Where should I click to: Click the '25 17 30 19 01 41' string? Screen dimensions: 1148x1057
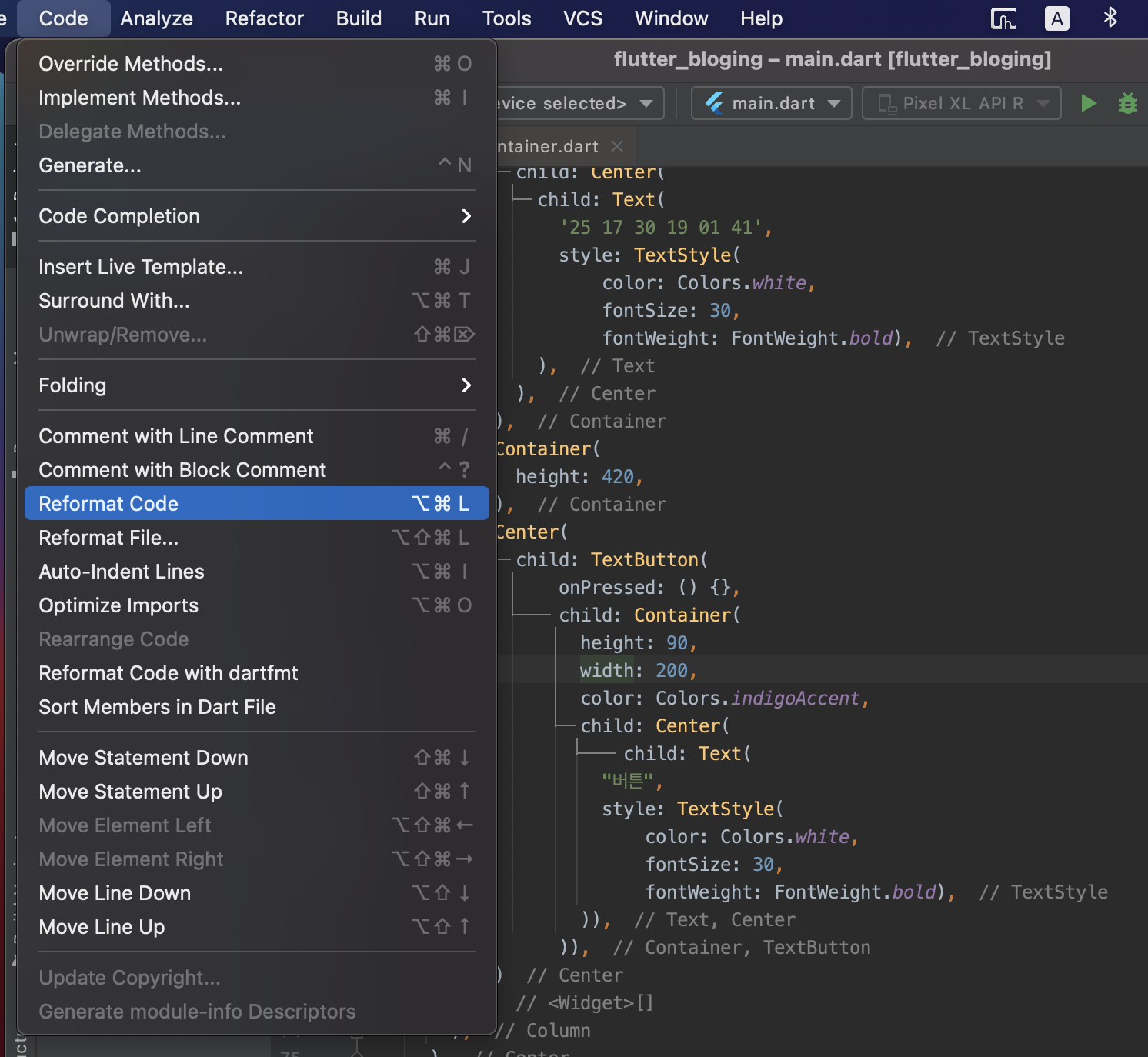coord(661,228)
